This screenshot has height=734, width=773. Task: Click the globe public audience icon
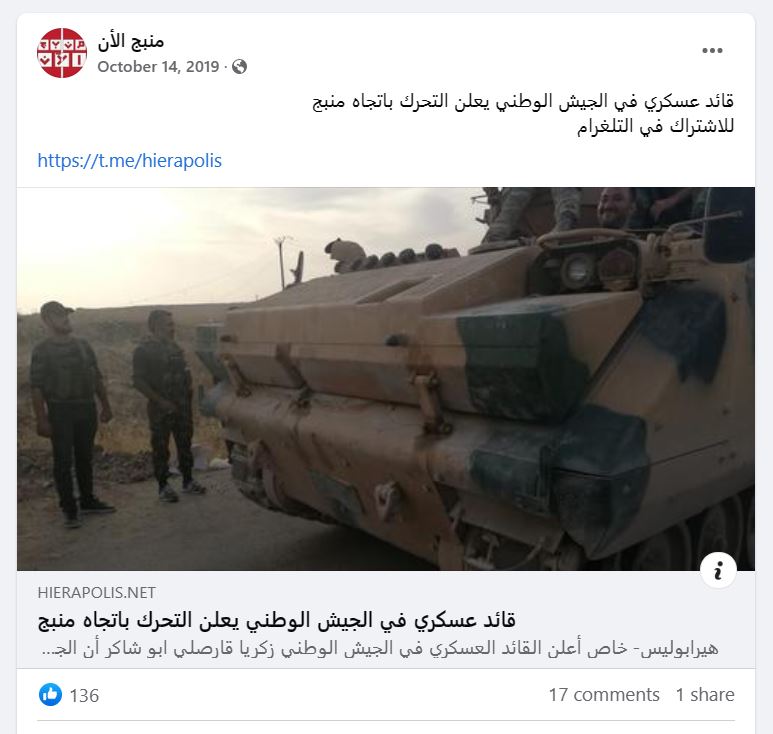[x=240, y=67]
